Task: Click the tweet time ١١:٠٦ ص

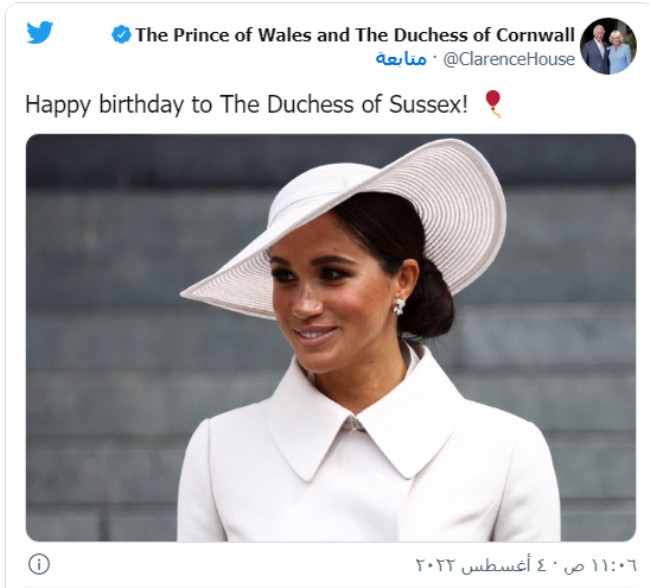Action: (x=600, y=565)
